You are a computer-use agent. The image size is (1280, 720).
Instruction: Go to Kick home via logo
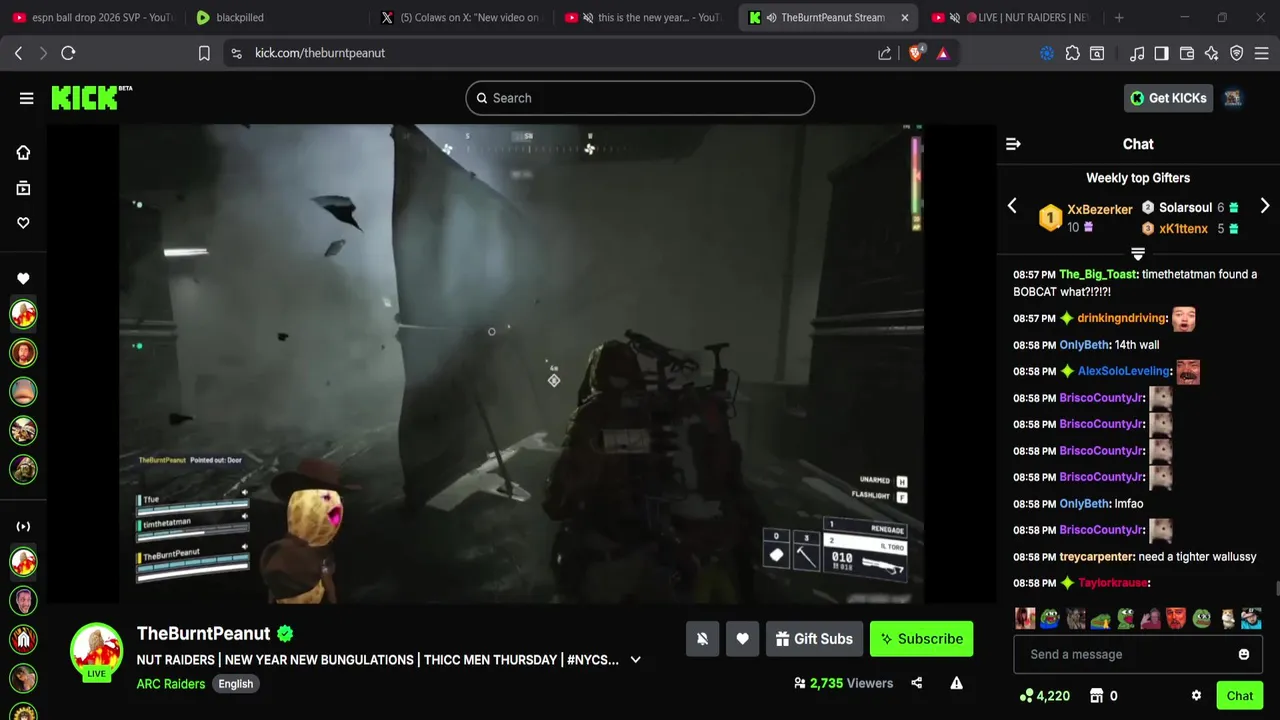click(91, 97)
